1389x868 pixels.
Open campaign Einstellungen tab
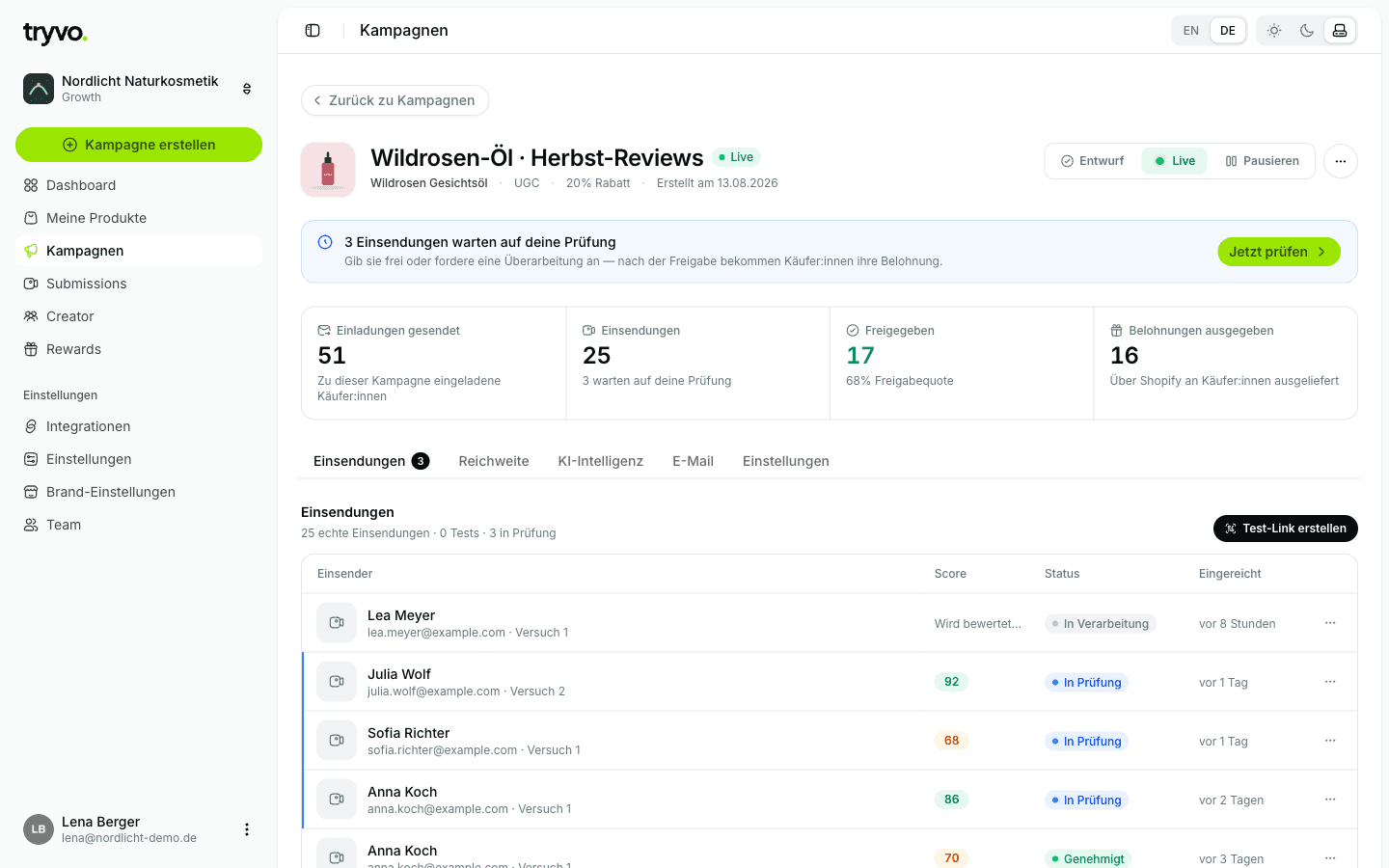tap(786, 461)
